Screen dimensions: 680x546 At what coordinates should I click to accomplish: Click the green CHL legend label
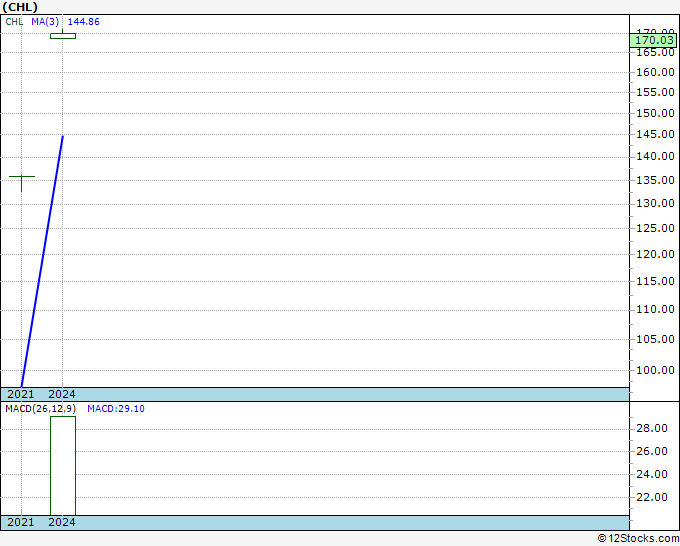point(14,22)
